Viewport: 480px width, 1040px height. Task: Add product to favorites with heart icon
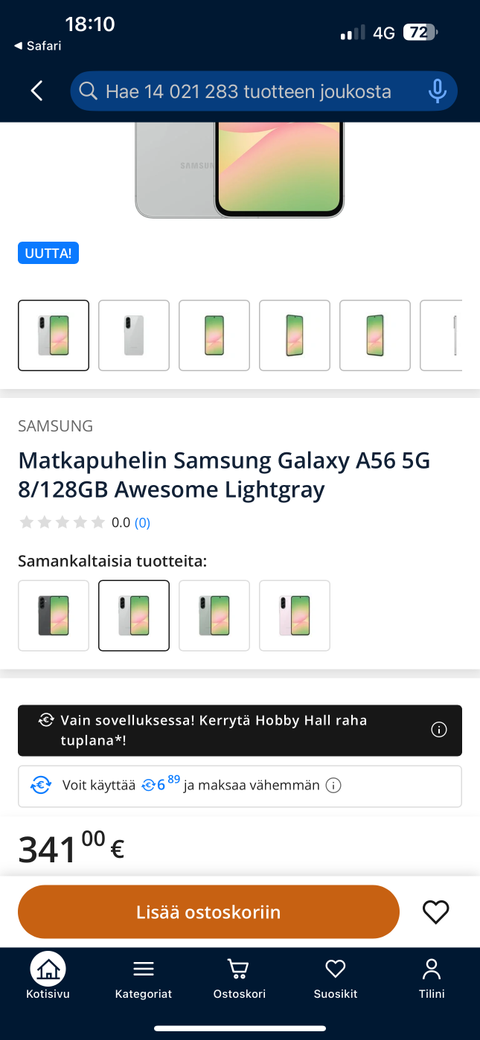[436, 912]
